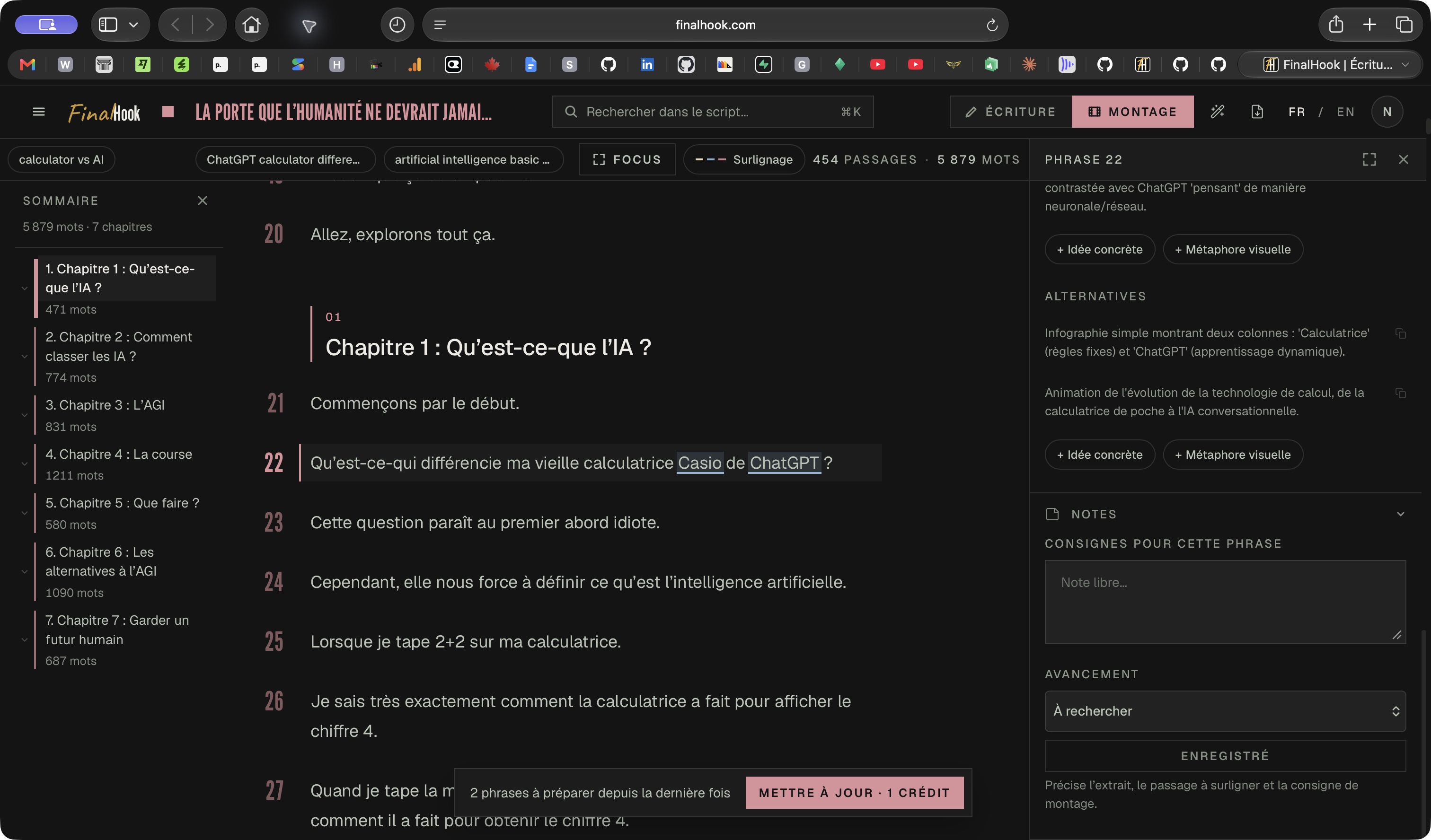The image size is (1431, 840).
Task: Toggle Surlignage highlighting
Action: pyautogui.click(x=743, y=159)
